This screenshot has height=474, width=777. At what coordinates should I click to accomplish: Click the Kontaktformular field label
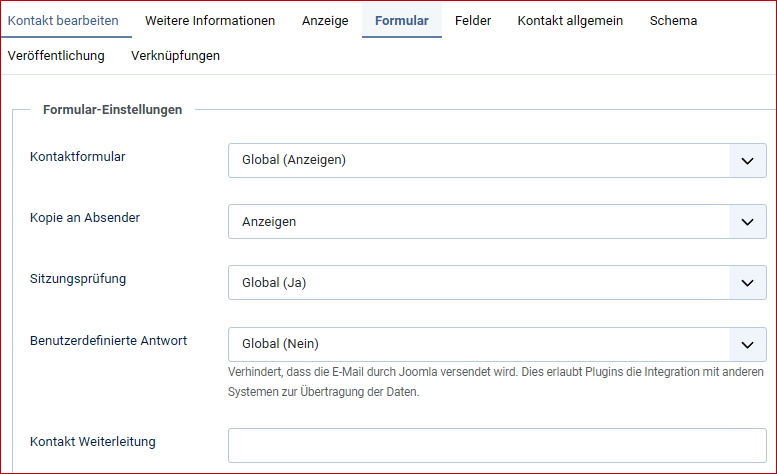pyautogui.click(x=78, y=158)
